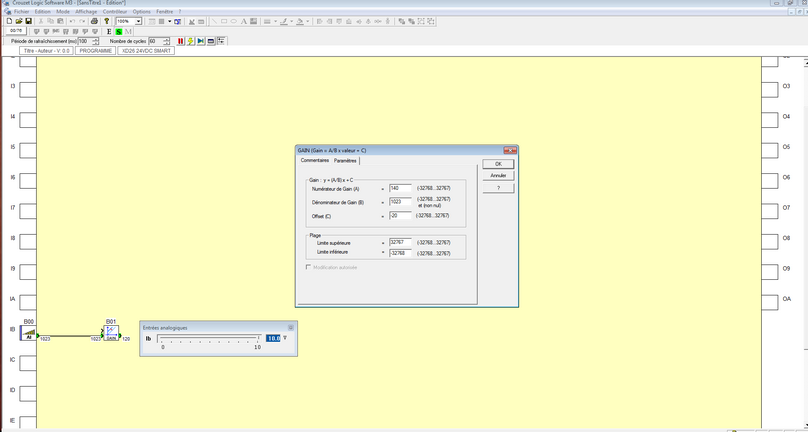Click the Annuler button
The height and width of the screenshot is (432, 808).
pos(497,176)
